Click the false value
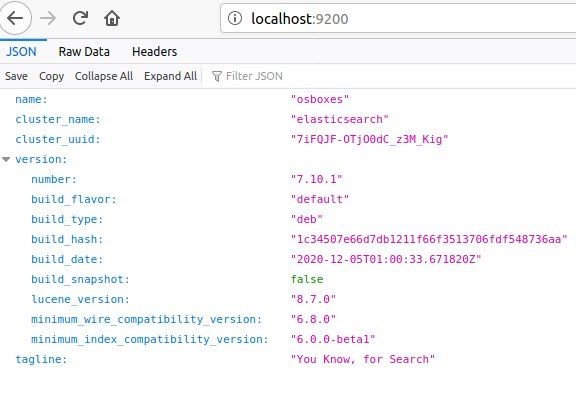576x399 pixels. click(x=307, y=279)
